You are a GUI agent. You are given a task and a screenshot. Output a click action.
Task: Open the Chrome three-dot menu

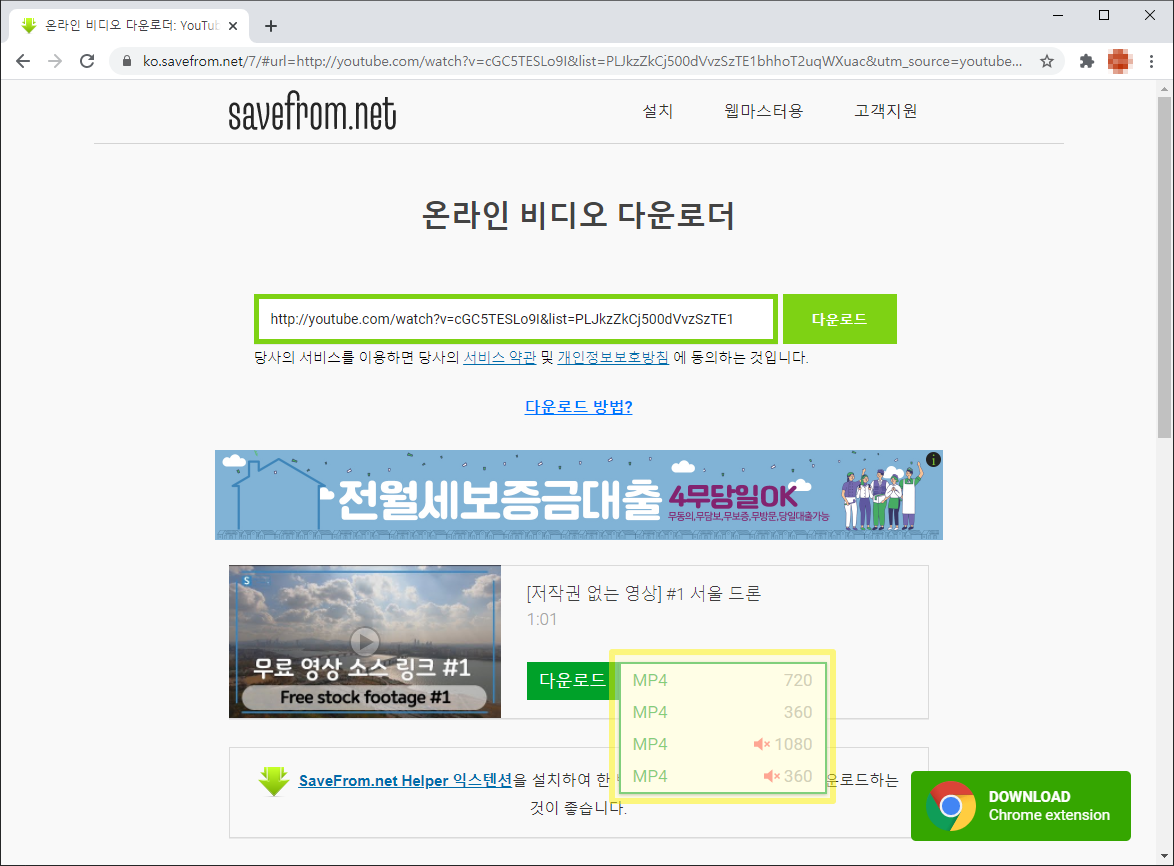pos(1152,61)
